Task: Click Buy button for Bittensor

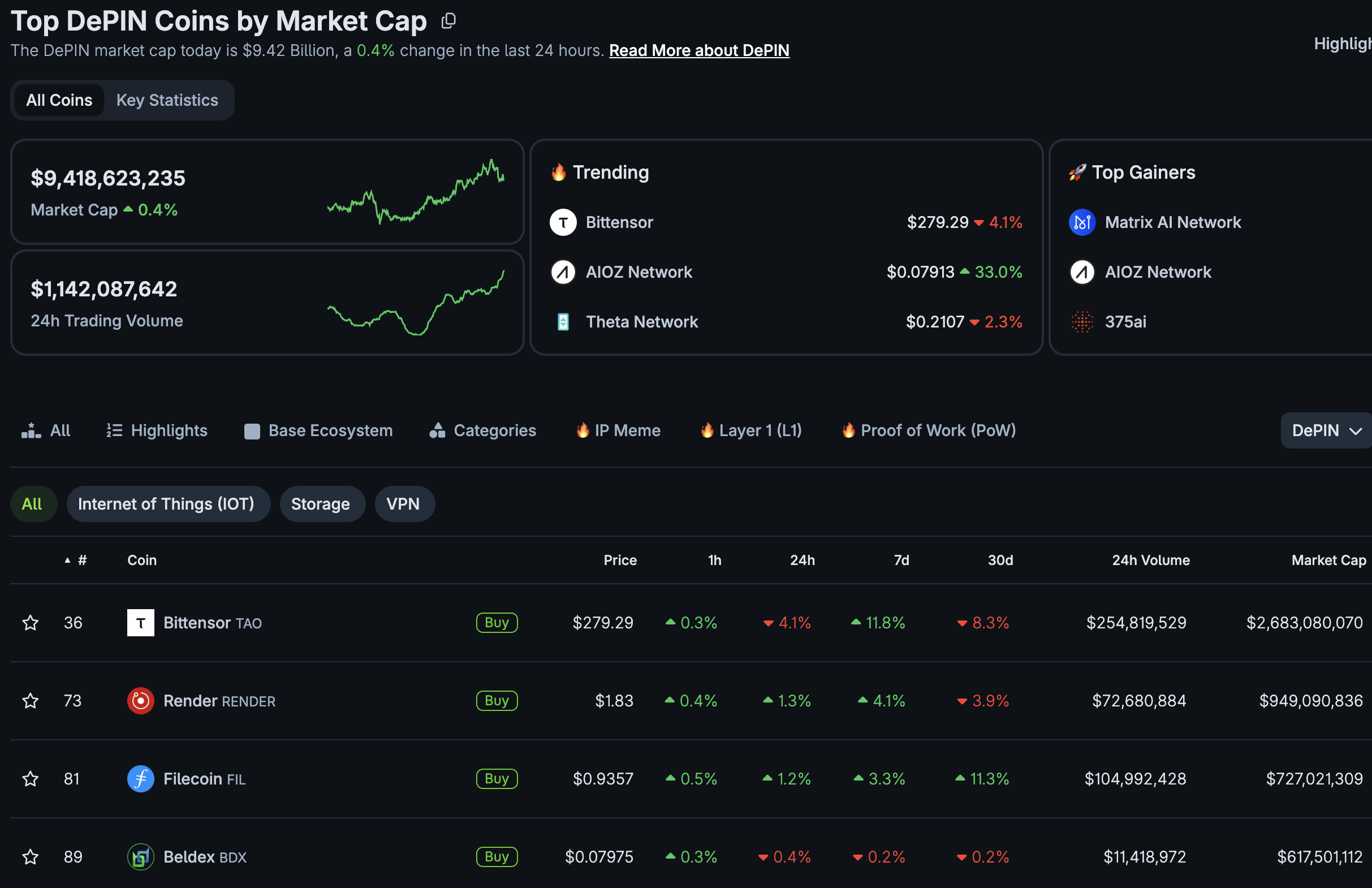Action: 497,622
